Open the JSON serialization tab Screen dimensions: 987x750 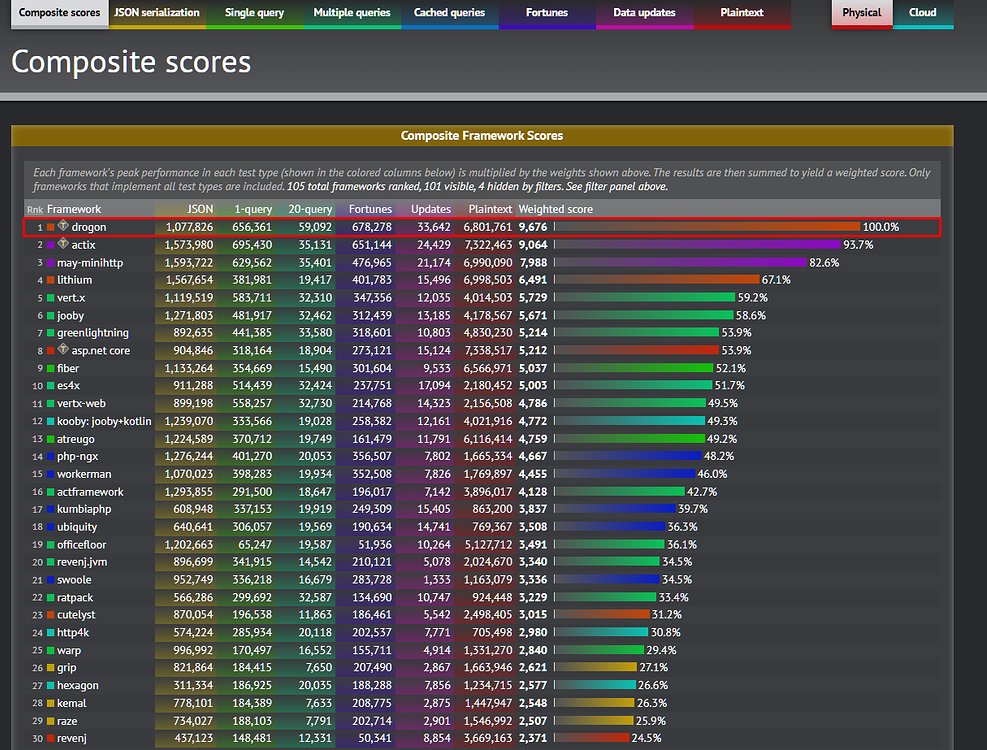tap(156, 13)
